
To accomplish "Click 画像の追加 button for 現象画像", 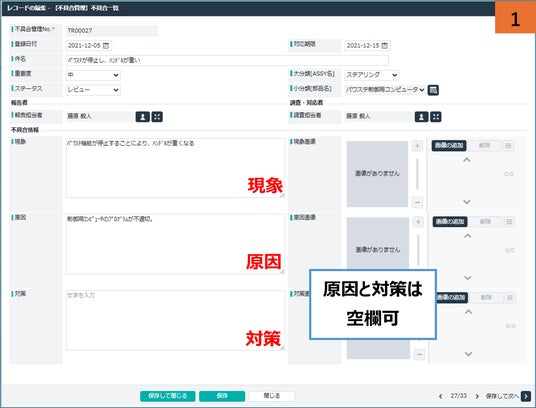I will 449,146.
